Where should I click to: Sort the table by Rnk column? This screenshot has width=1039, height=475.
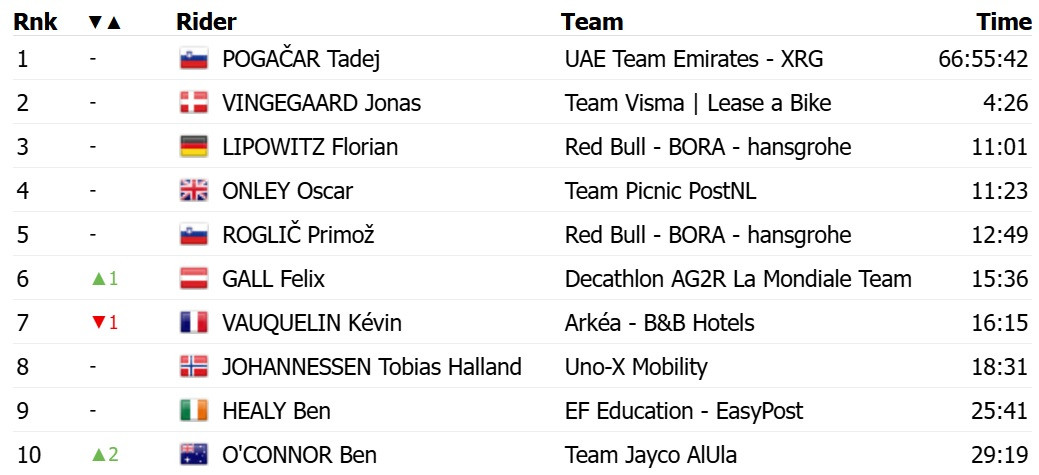(36, 22)
